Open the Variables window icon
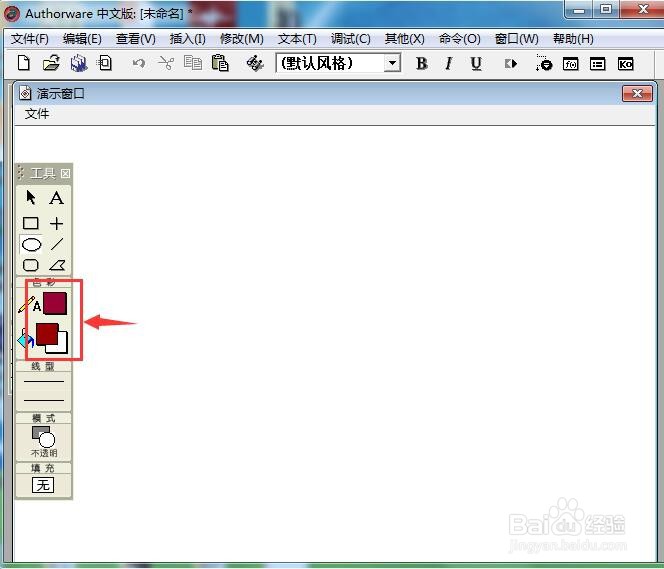664x569 pixels. 598,64
